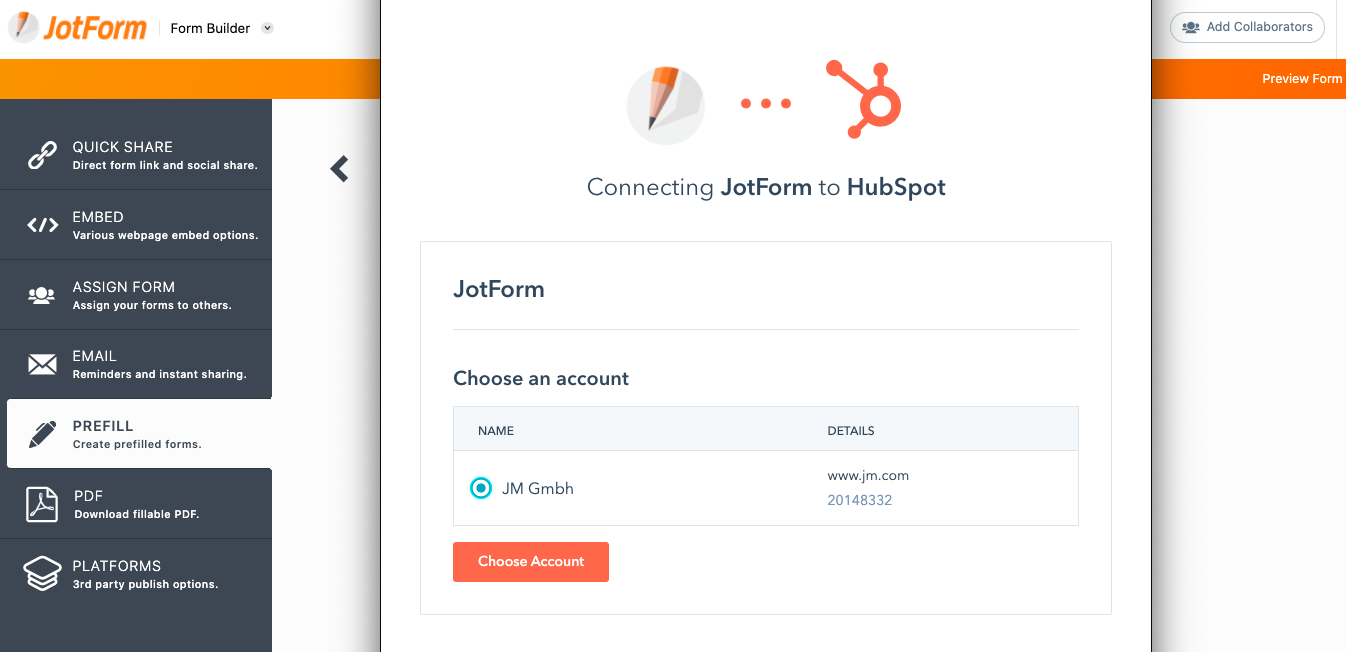Click the Add Collaborators button
Viewport: 1346px width, 652px height.
(x=1247, y=27)
